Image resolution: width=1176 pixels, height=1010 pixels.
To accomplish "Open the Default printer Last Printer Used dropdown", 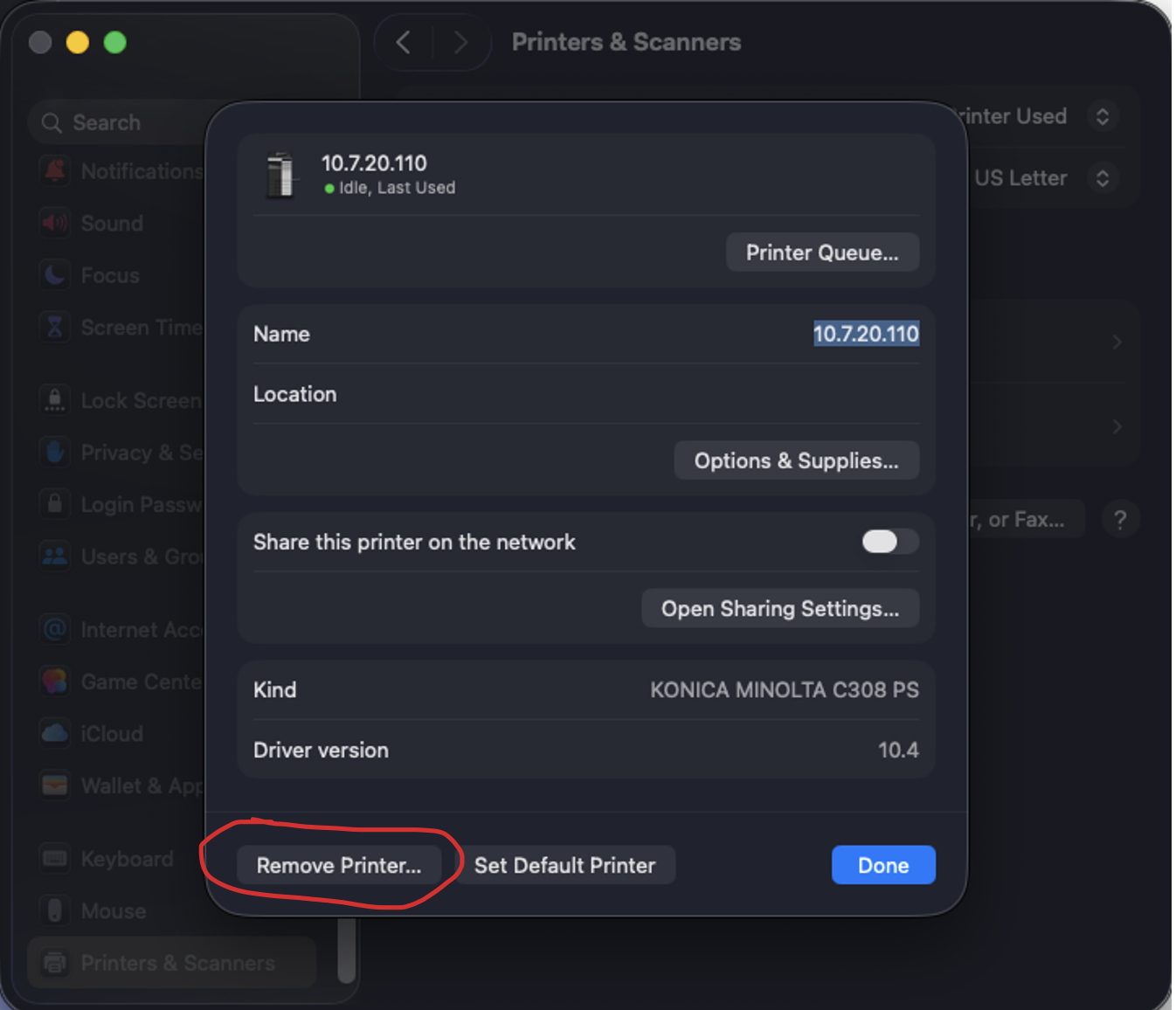I will click(x=1102, y=116).
